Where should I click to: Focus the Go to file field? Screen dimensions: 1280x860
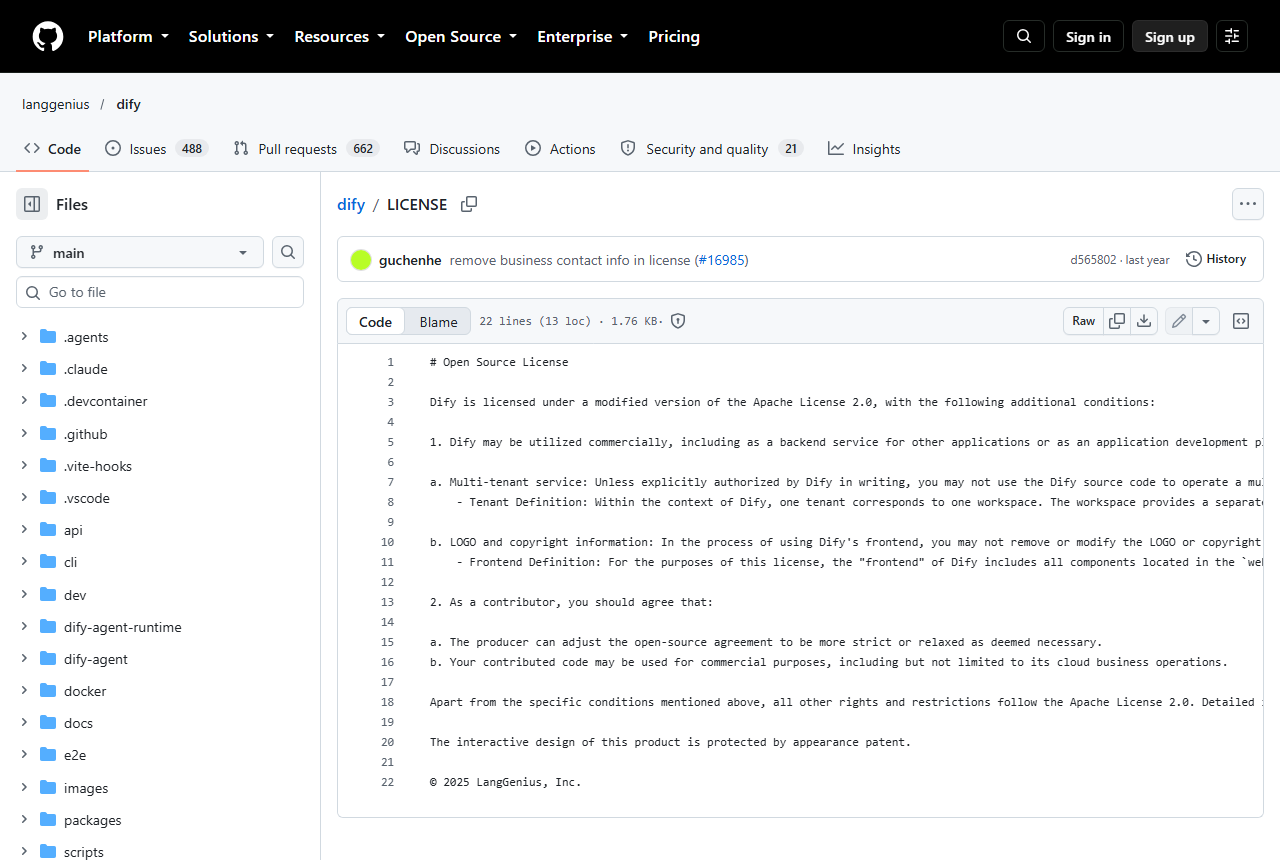click(x=160, y=292)
